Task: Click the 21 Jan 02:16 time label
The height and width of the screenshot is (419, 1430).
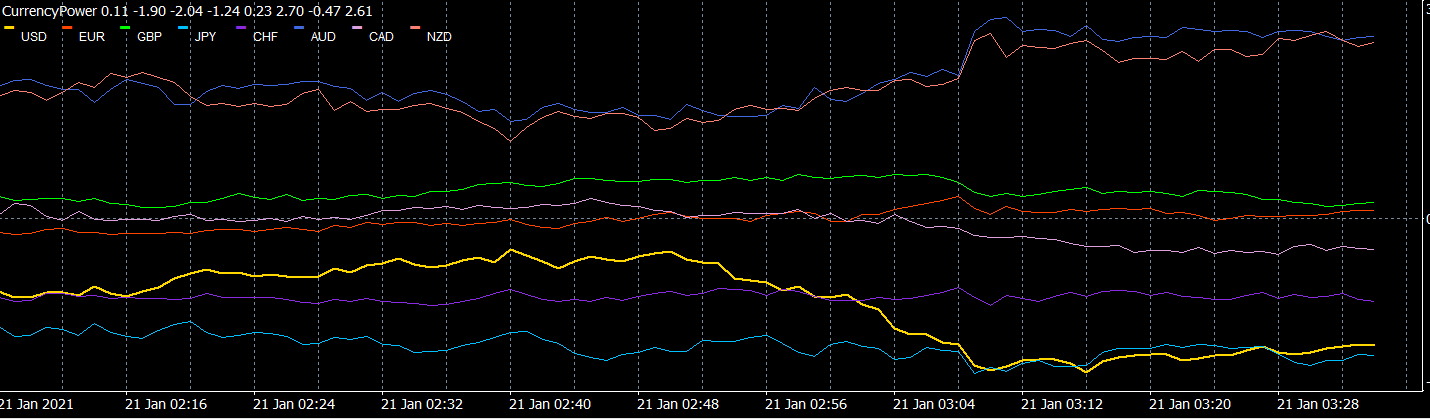Action: coord(166,405)
